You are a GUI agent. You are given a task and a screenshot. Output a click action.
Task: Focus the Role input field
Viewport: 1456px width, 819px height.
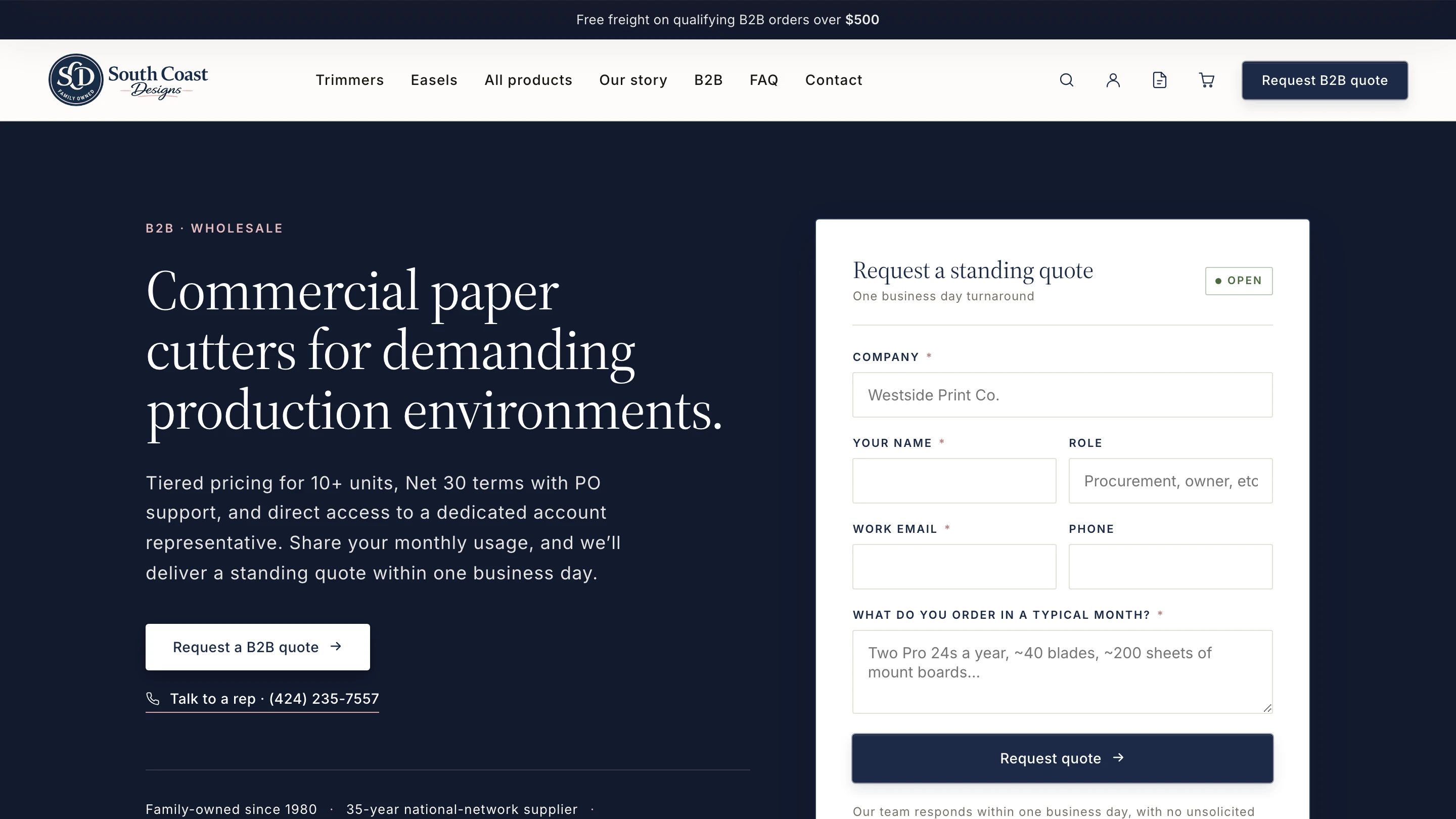click(1170, 481)
